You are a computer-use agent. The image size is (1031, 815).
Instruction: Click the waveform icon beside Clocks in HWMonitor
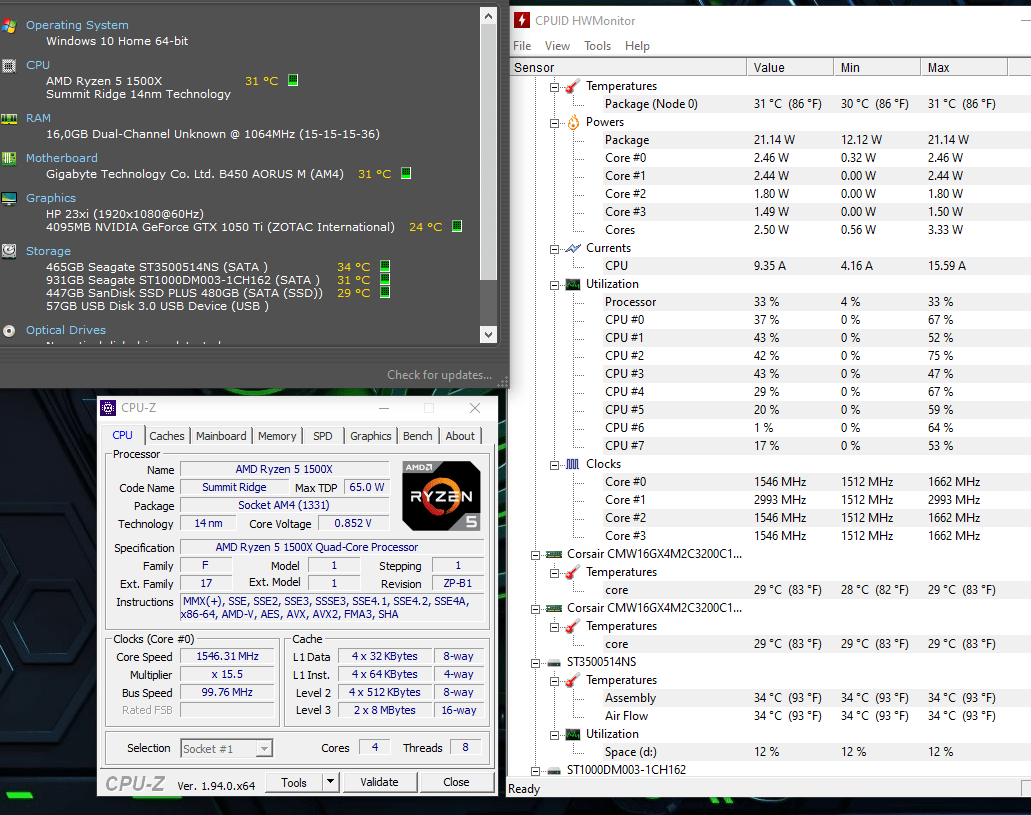click(x=573, y=464)
